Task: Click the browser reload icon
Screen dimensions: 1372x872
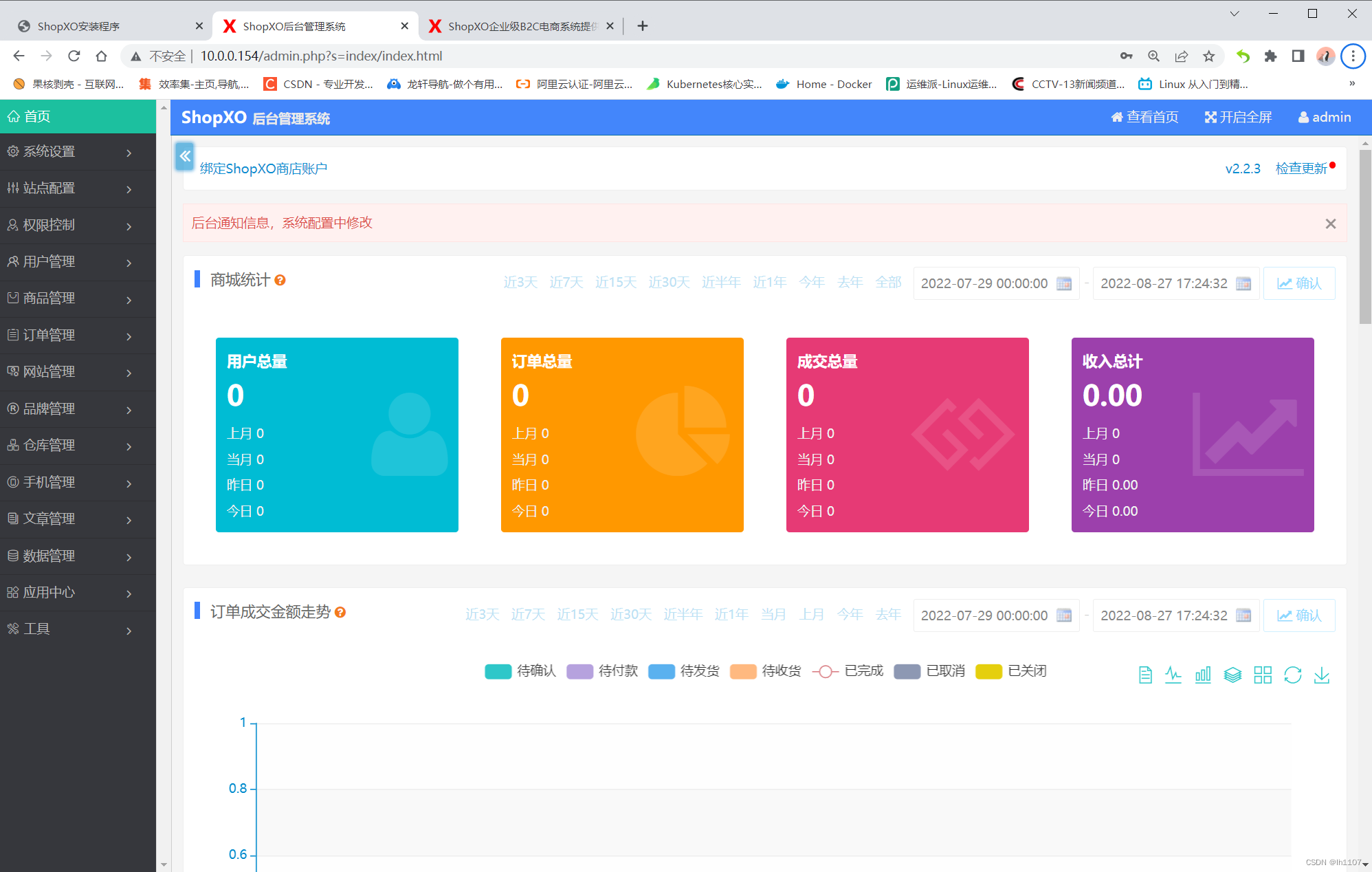Action: (x=74, y=56)
